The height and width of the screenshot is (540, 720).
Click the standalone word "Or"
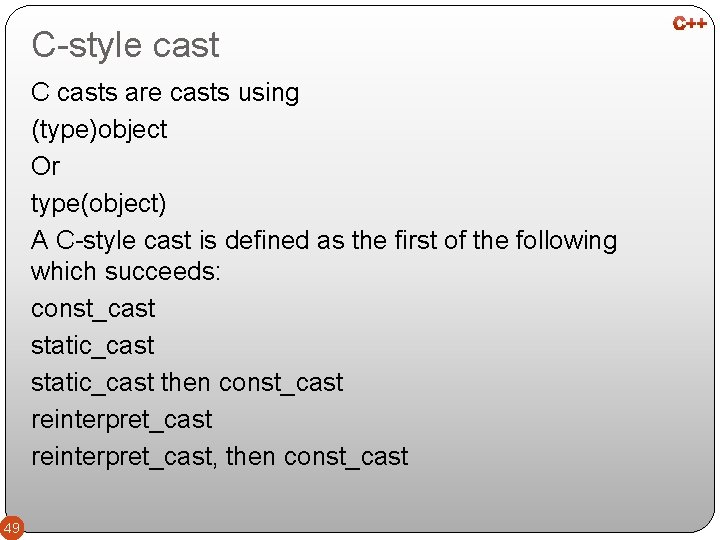(x=45, y=166)
